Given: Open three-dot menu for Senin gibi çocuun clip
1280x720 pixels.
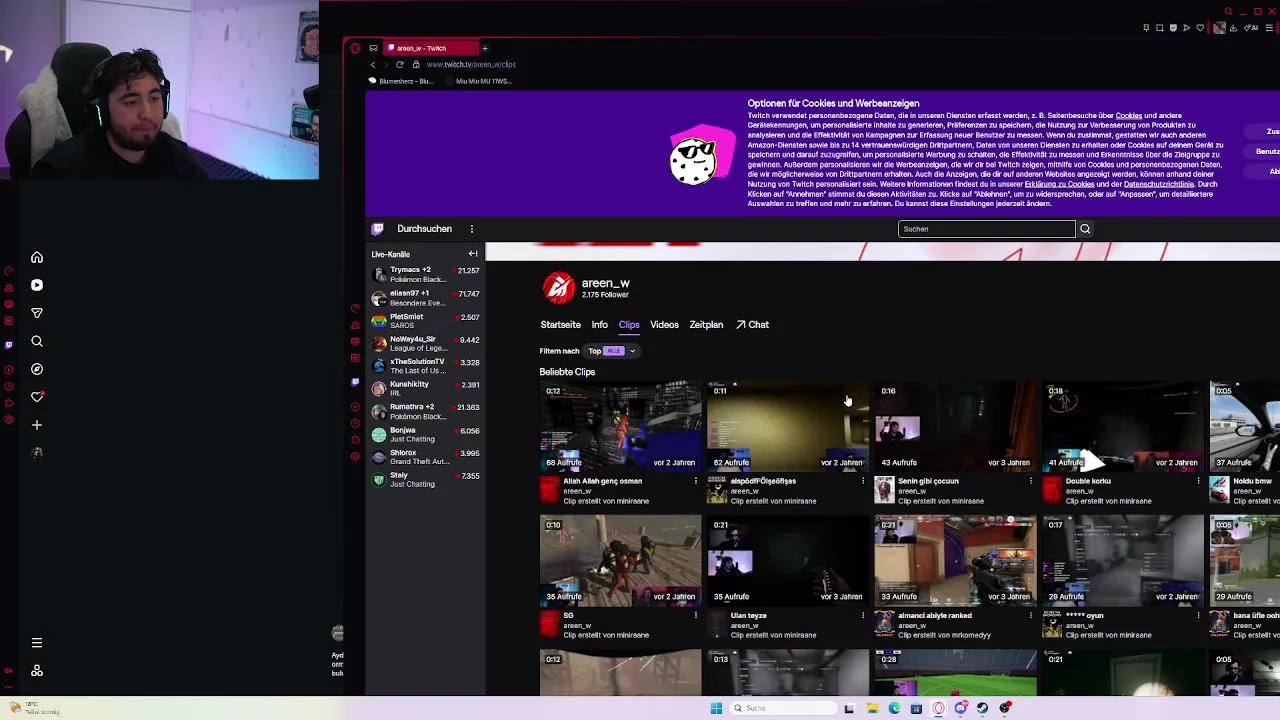Looking at the screenshot, I should point(1030,482).
